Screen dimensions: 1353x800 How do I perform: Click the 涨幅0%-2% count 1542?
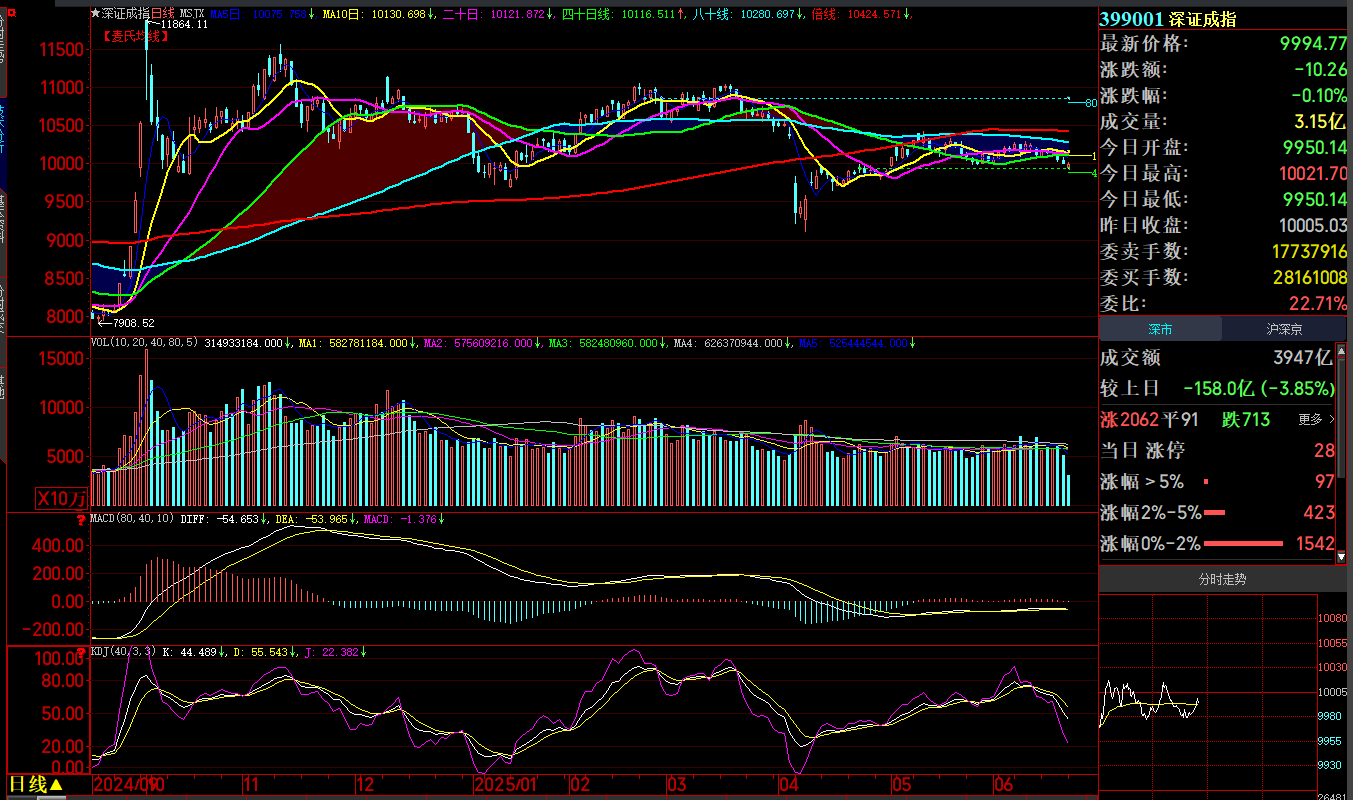(x=1313, y=544)
